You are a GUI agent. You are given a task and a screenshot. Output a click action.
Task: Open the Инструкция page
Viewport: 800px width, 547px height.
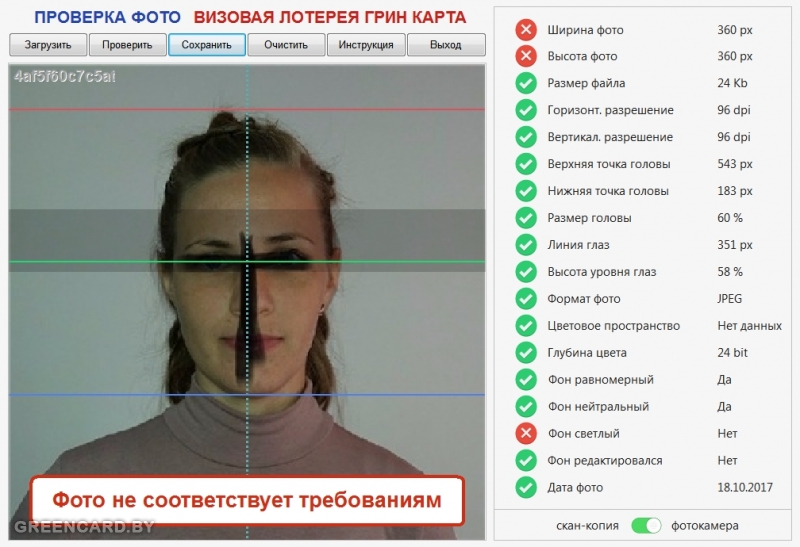366,45
